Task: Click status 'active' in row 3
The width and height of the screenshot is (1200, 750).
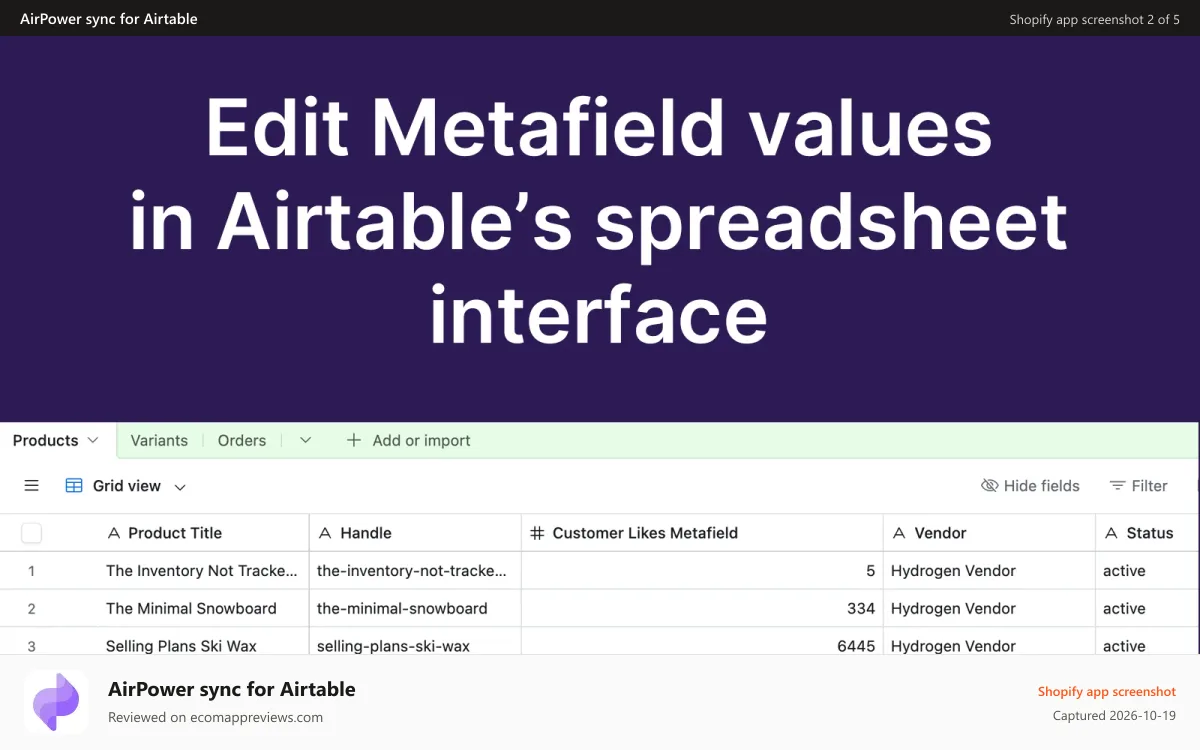Action: tap(1124, 646)
